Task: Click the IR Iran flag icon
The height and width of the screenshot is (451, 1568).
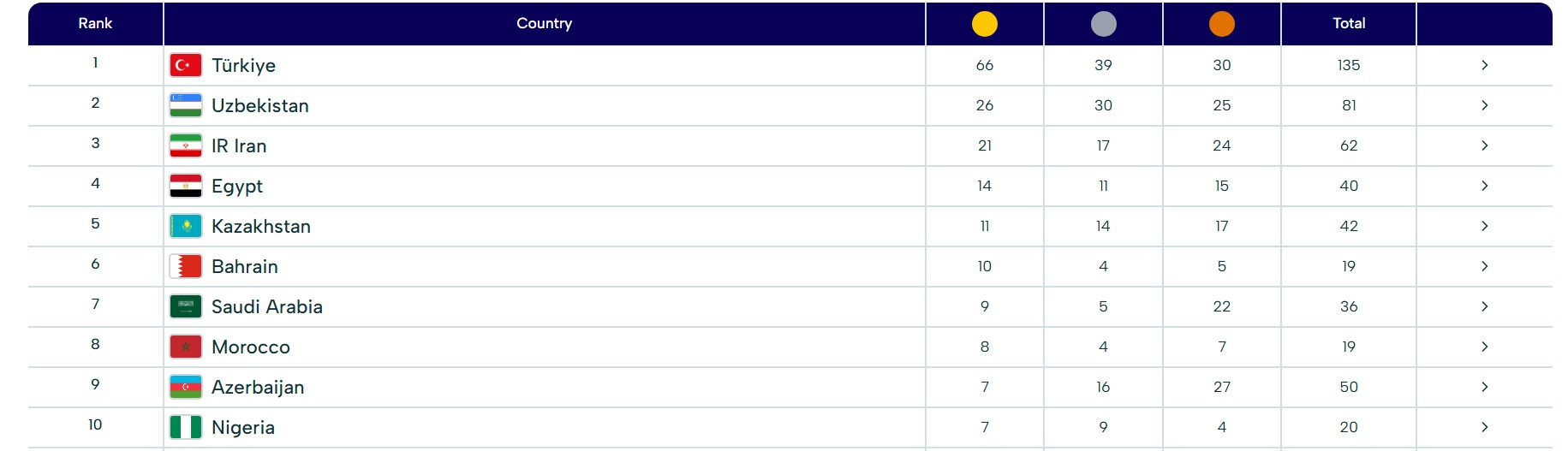Action: 186,145
